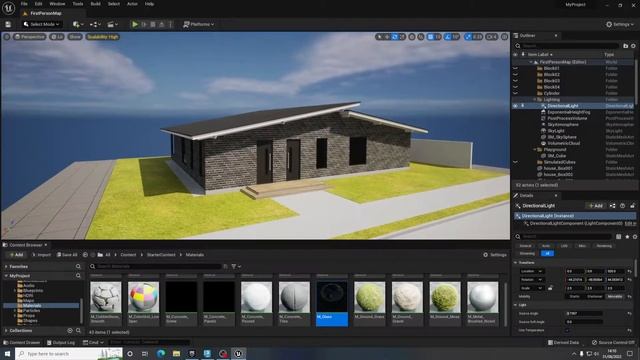This screenshot has height=360, width=640.
Task: Open the Outliner settings gear
Action: tap(633, 46)
